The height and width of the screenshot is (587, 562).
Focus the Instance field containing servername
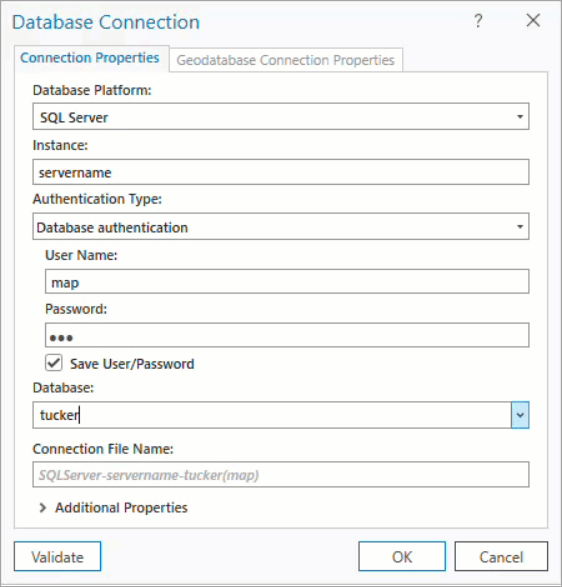281,172
